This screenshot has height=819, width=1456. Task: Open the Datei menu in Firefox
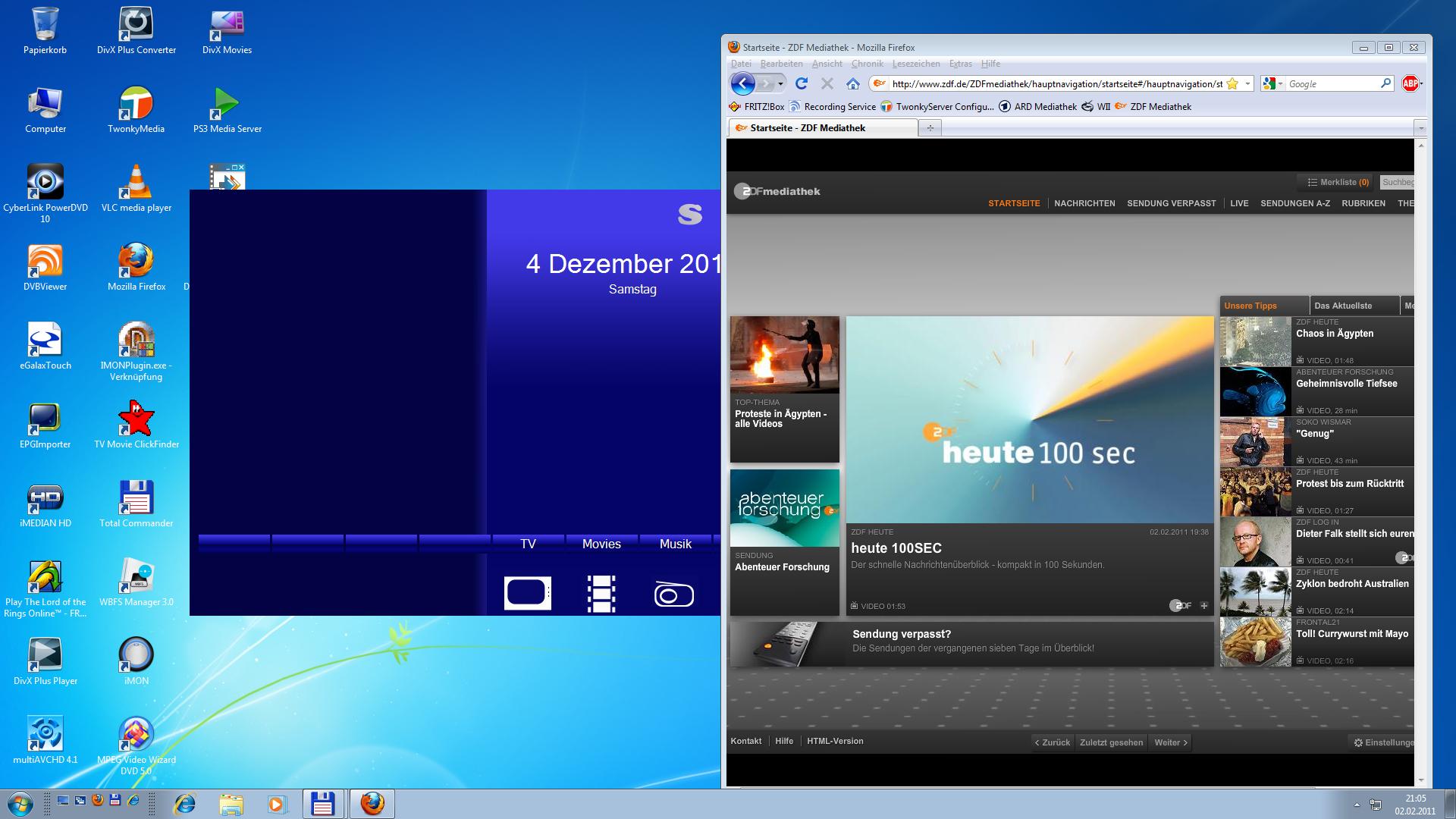click(x=741, y=64)
